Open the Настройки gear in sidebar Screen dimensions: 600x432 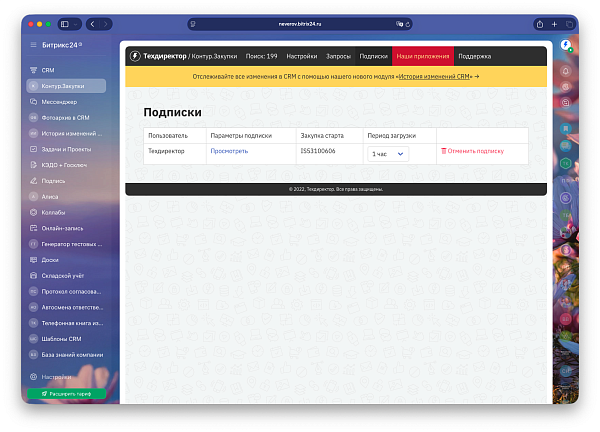(33, 377)
